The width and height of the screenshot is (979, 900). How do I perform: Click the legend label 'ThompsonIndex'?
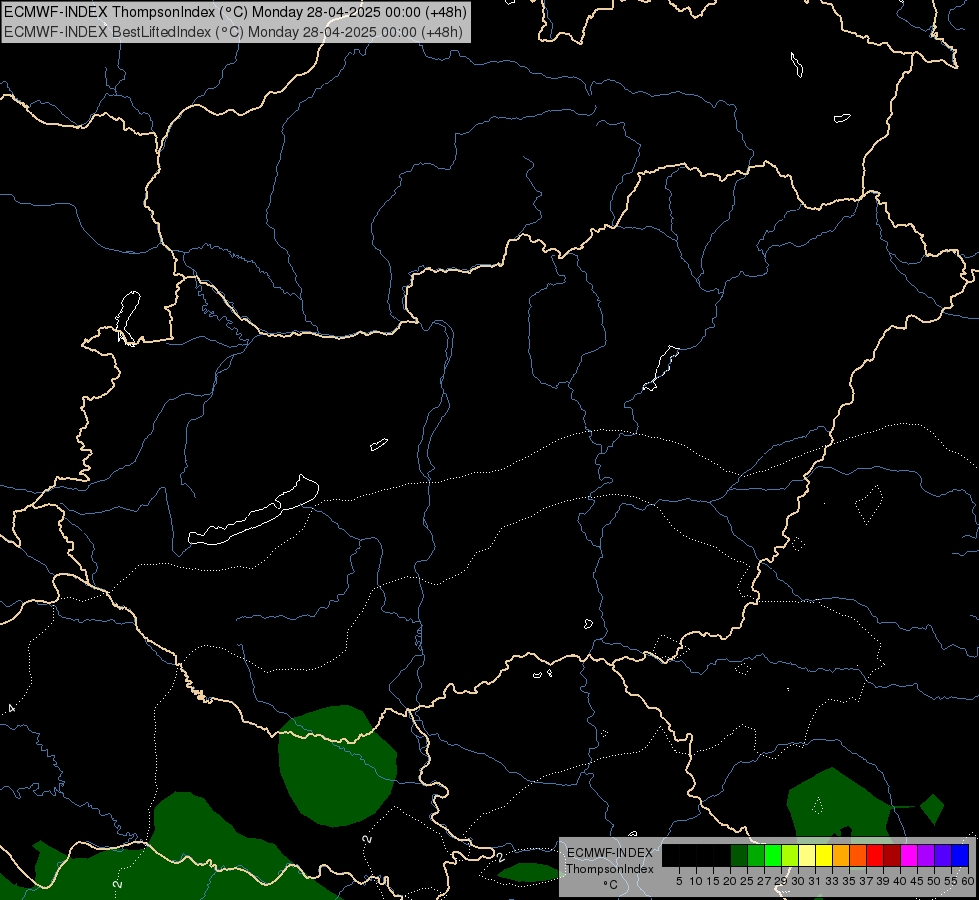pos(610,869)
